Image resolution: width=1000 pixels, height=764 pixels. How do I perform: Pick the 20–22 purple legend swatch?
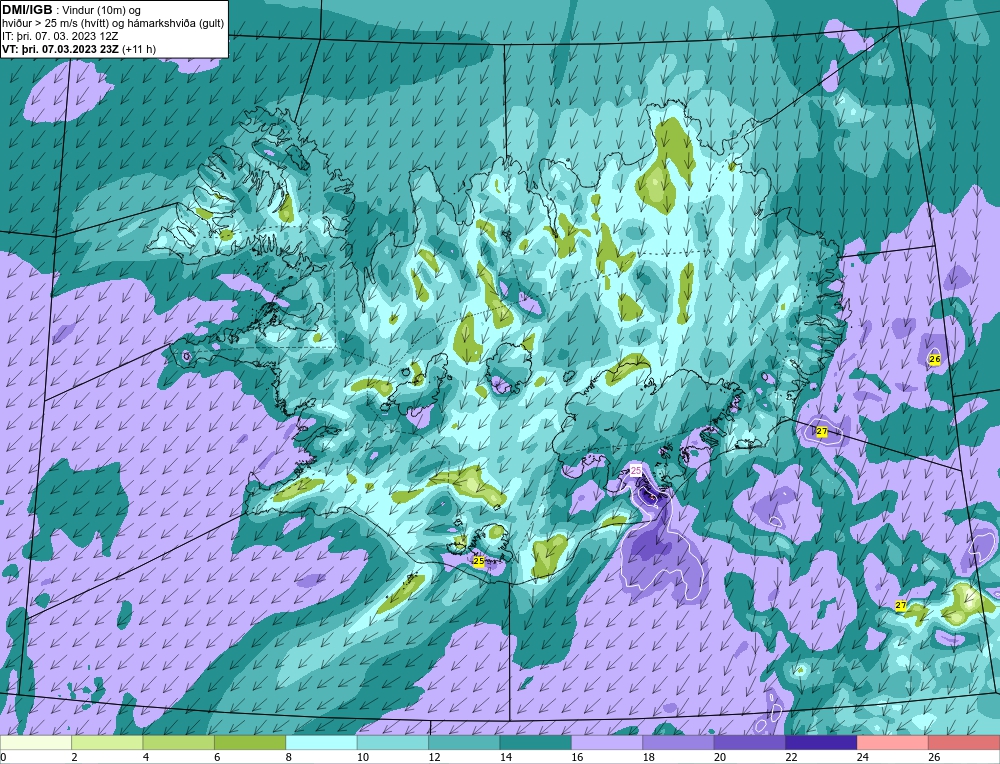750,743
